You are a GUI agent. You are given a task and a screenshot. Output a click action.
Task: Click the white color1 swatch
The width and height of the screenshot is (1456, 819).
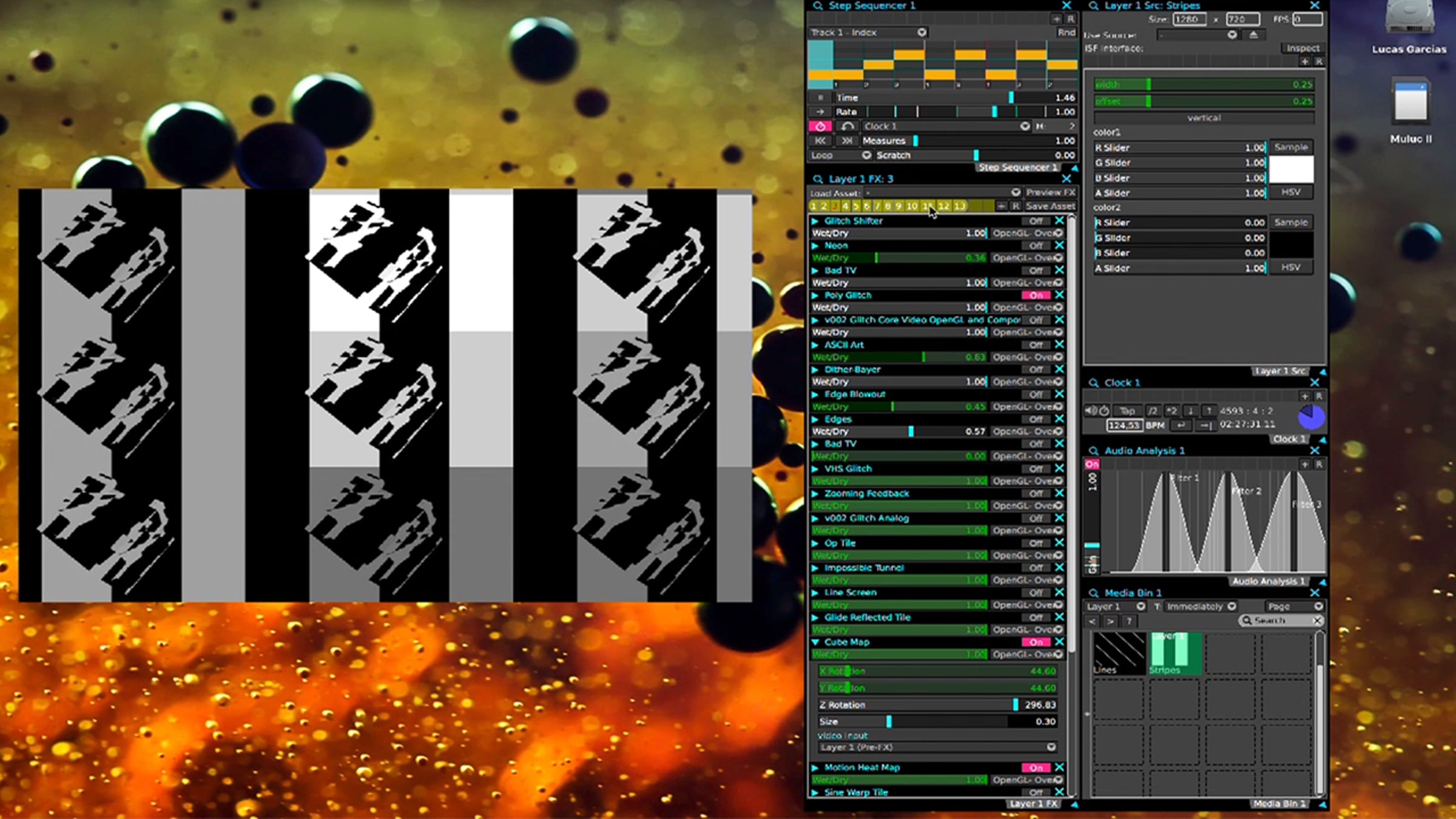(1291, 170)
